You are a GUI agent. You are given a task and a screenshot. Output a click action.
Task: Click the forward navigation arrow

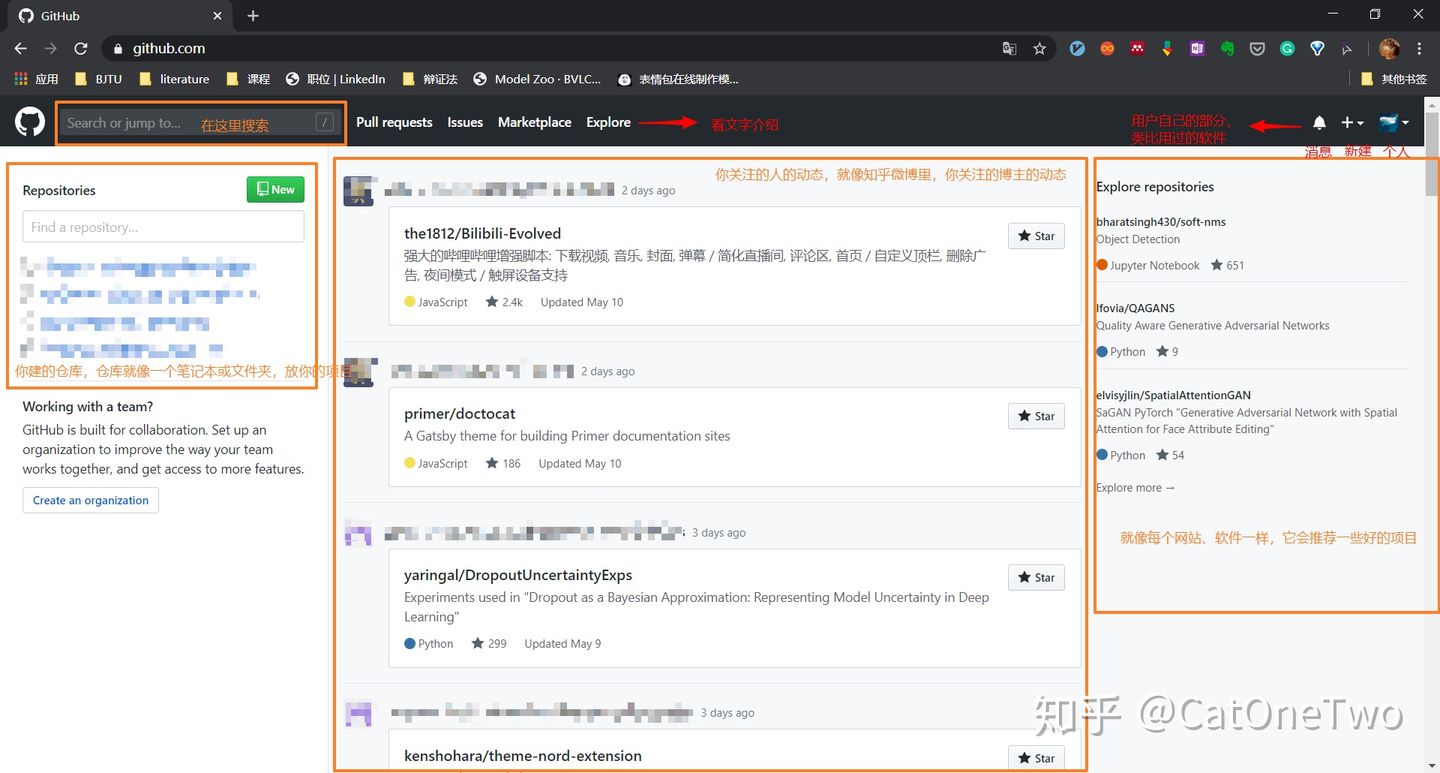[x=50, y=48]
